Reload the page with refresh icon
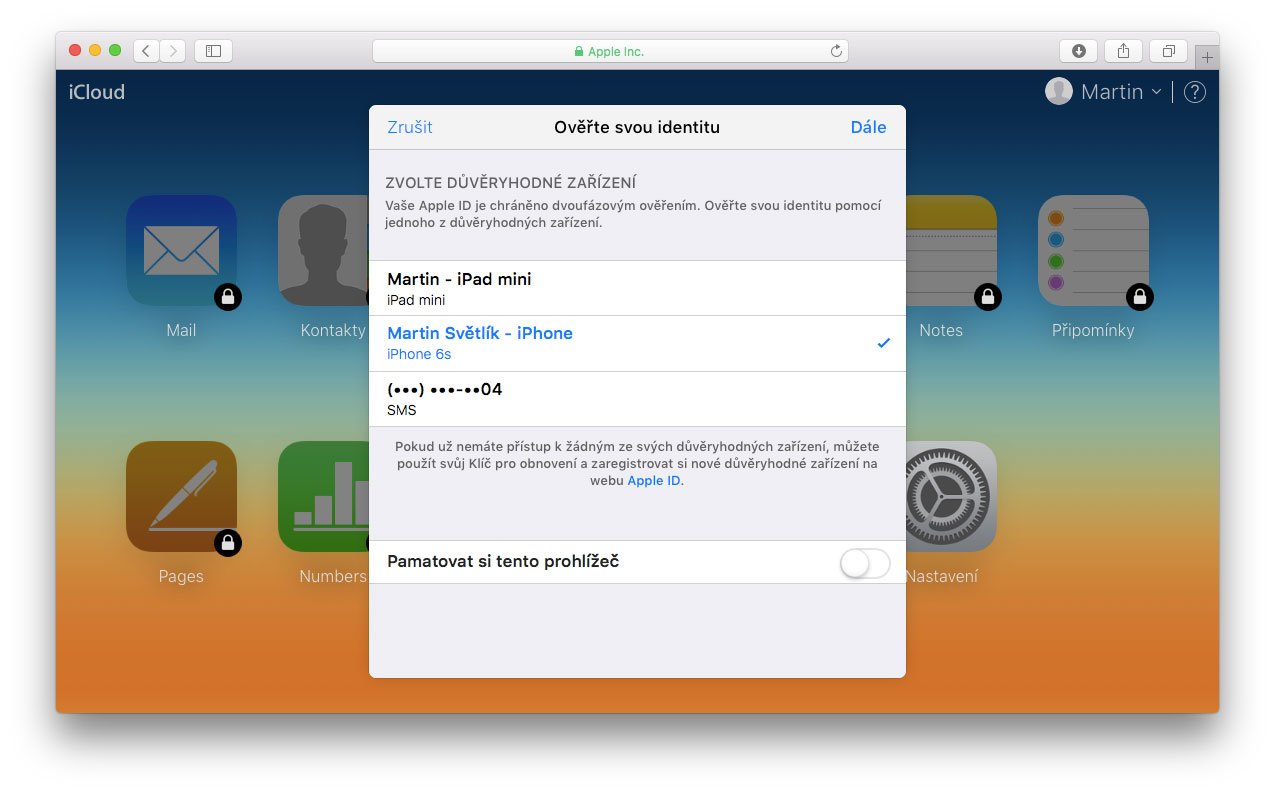 coord(836,51)
